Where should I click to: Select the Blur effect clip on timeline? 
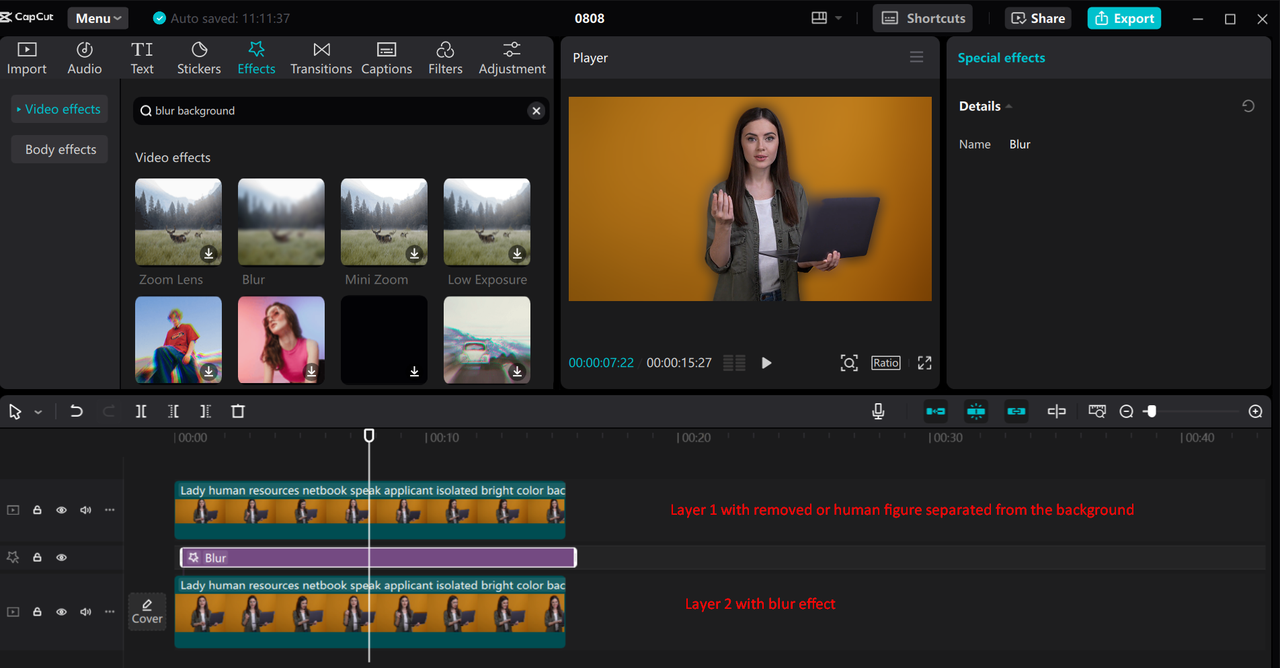click(378, 557)
